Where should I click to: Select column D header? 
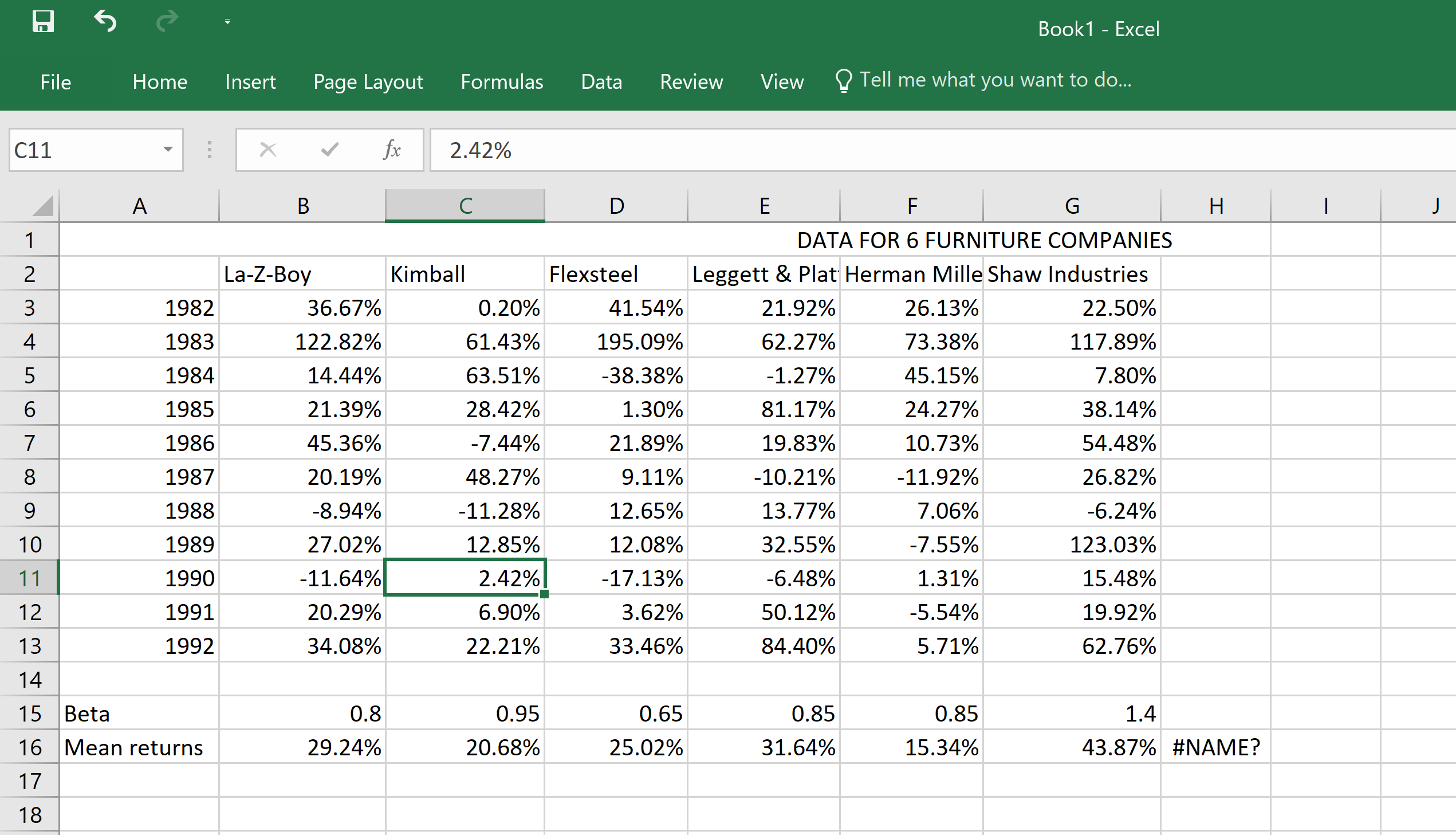coord(616,206)
